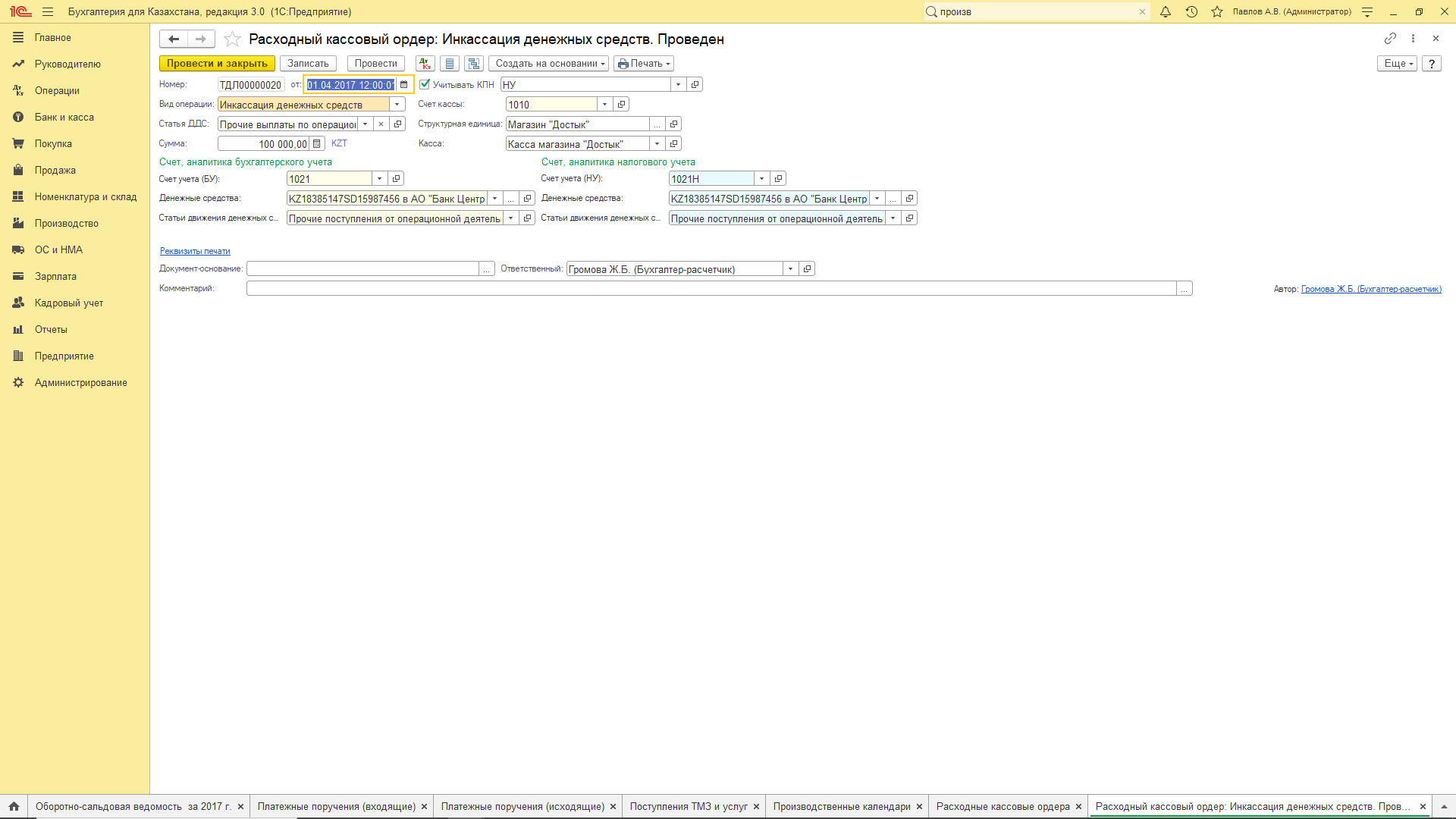
Task: Add document to favorites with star
Action: click(233, 39)
